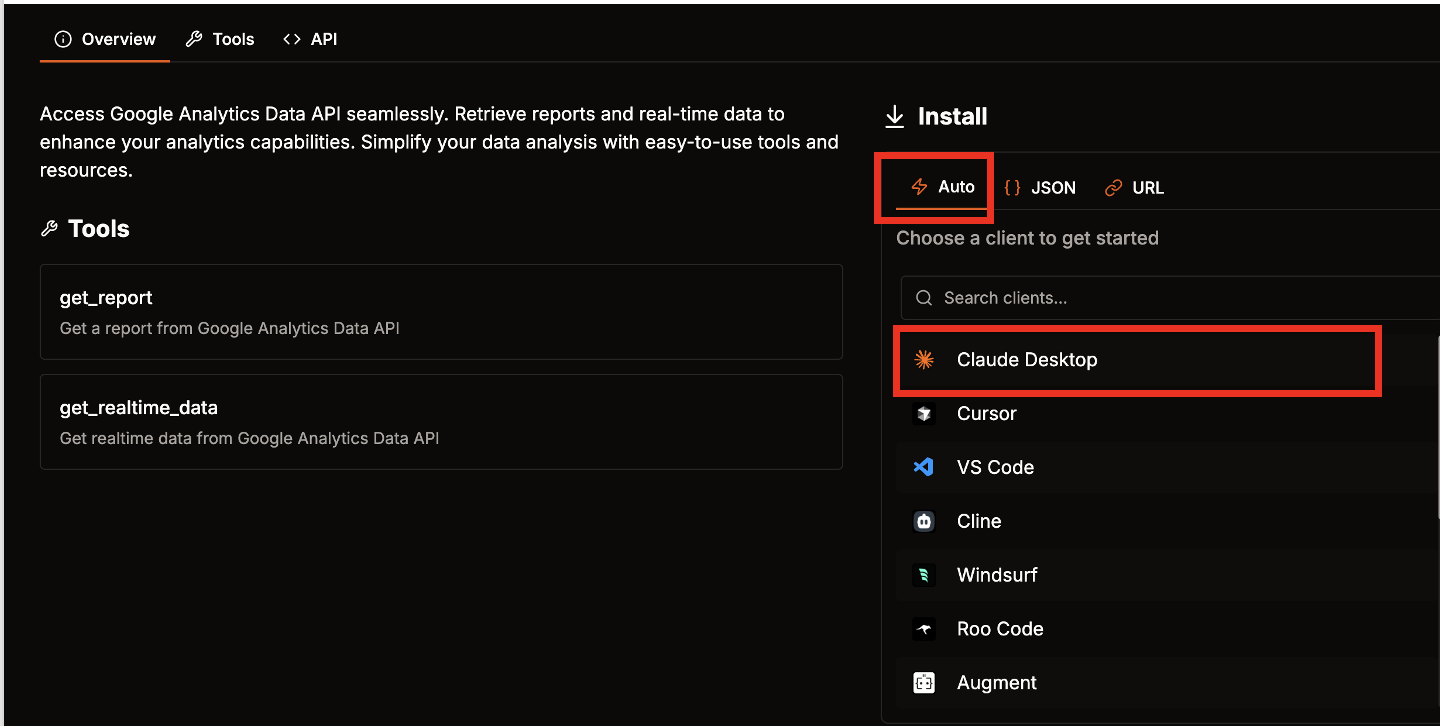Click the wrench icon beside Tools heading
The image size is (1440, 726).
click(49, 229)
